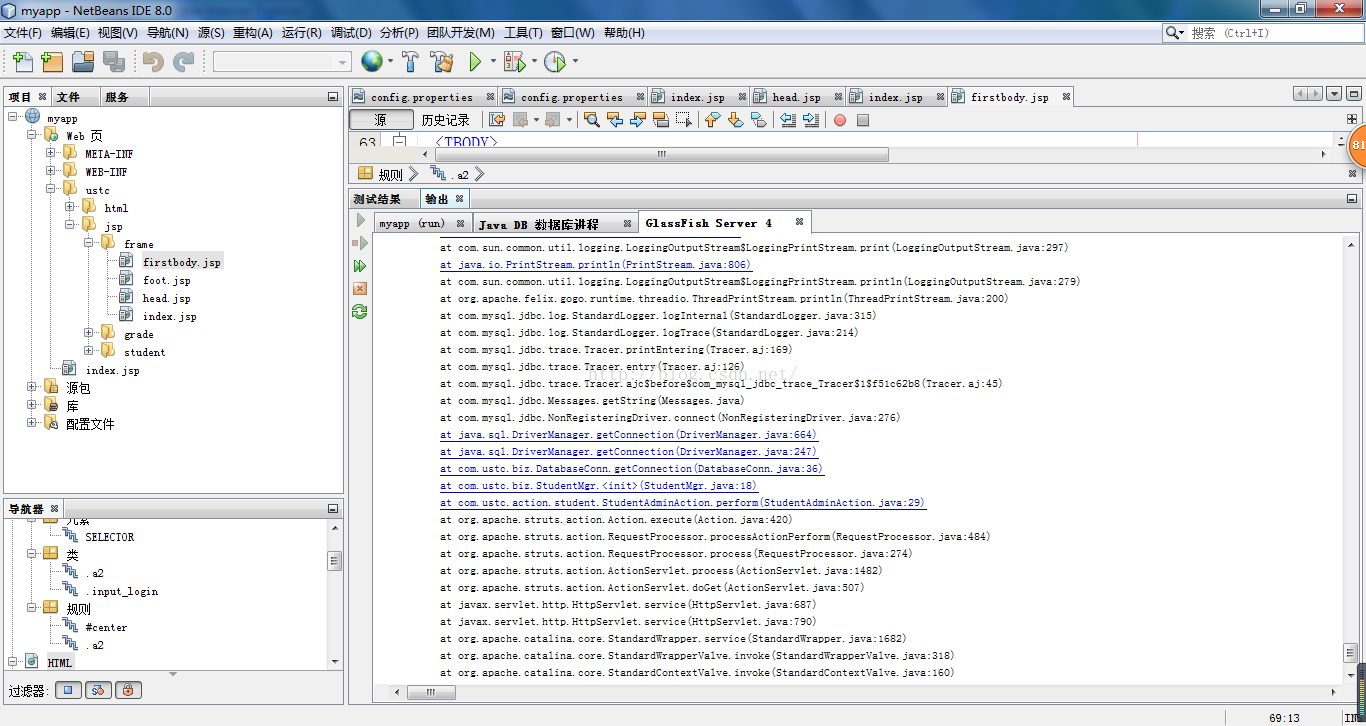Image resolution: width=1366 pixels, height=726 pixels.
Task: Switch to the head.jsp editor tab
Action: pyautogui.click(x=795, y=97)
